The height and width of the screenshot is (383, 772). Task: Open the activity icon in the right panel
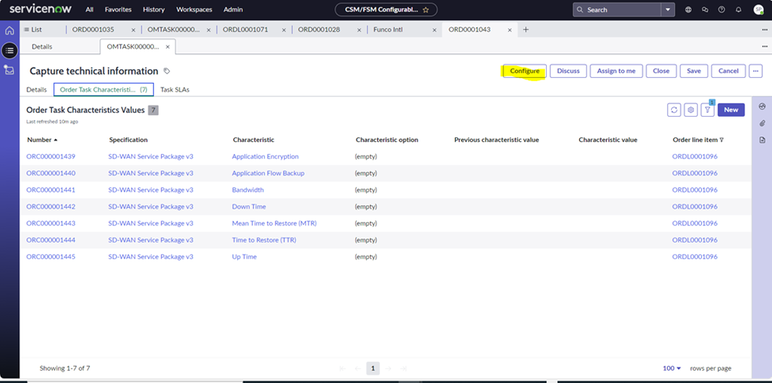coord(763,106)
